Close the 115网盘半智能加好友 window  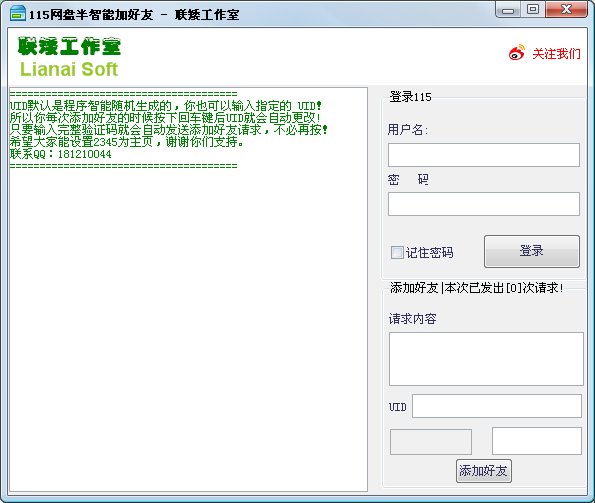coord(566,9)
